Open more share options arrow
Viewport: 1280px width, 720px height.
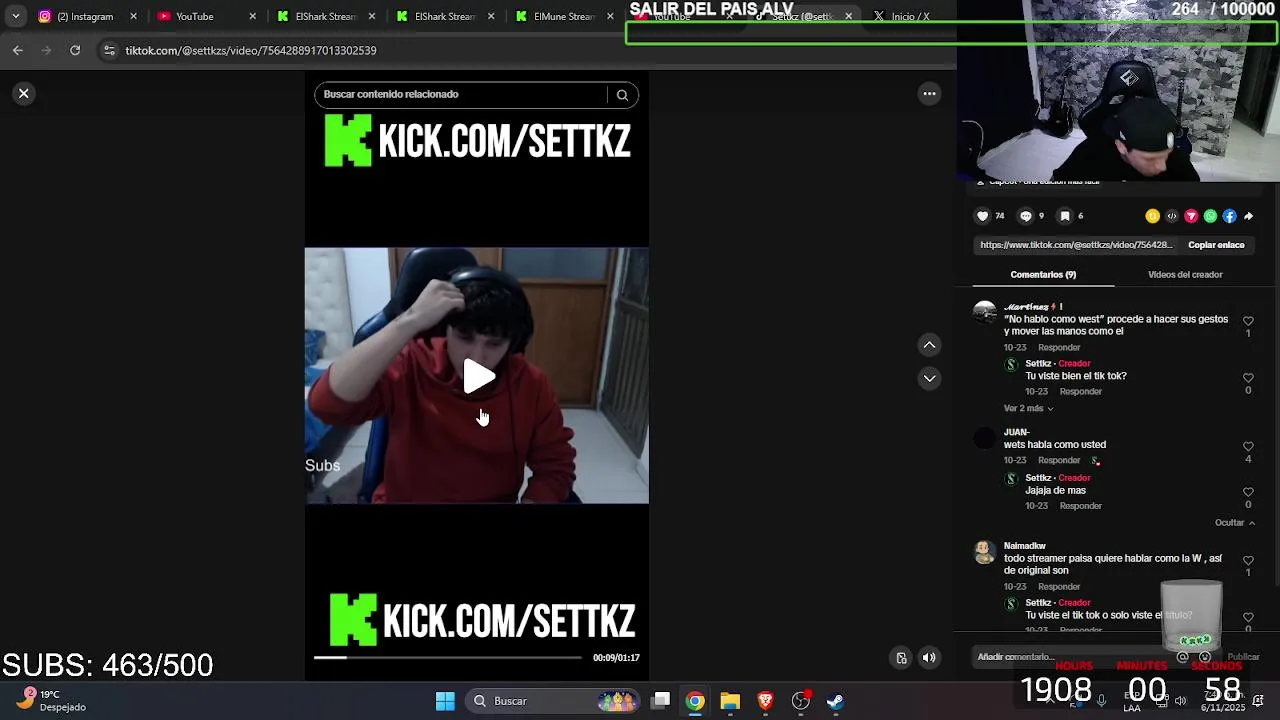[1248, 216]
